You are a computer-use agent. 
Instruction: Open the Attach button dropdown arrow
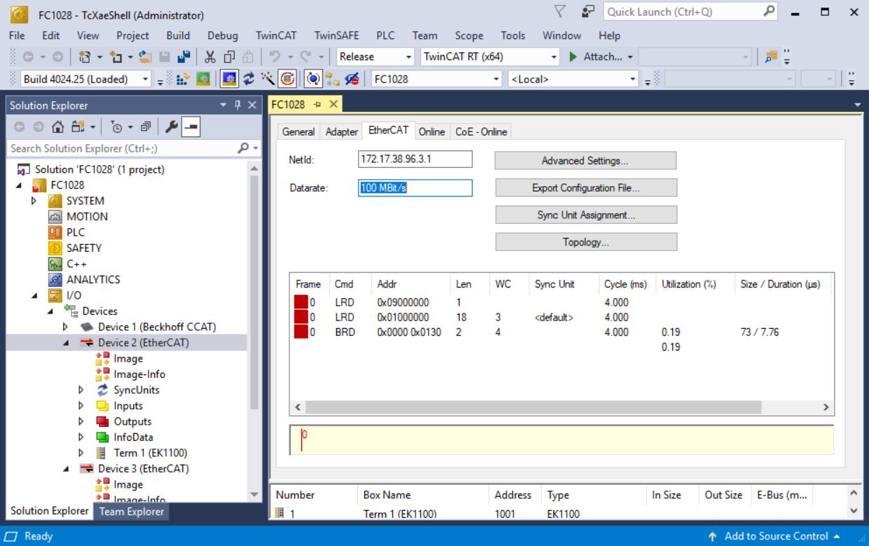click(630, 57)
